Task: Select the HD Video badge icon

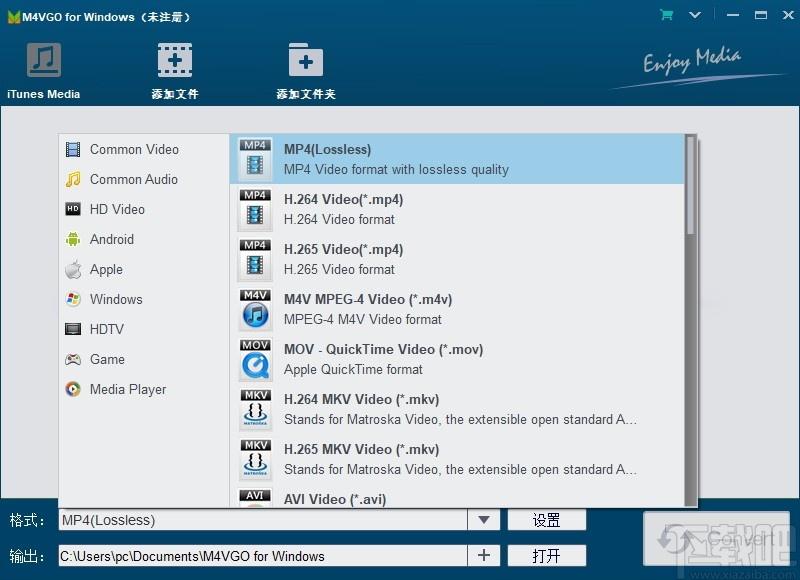Action: 73,209
